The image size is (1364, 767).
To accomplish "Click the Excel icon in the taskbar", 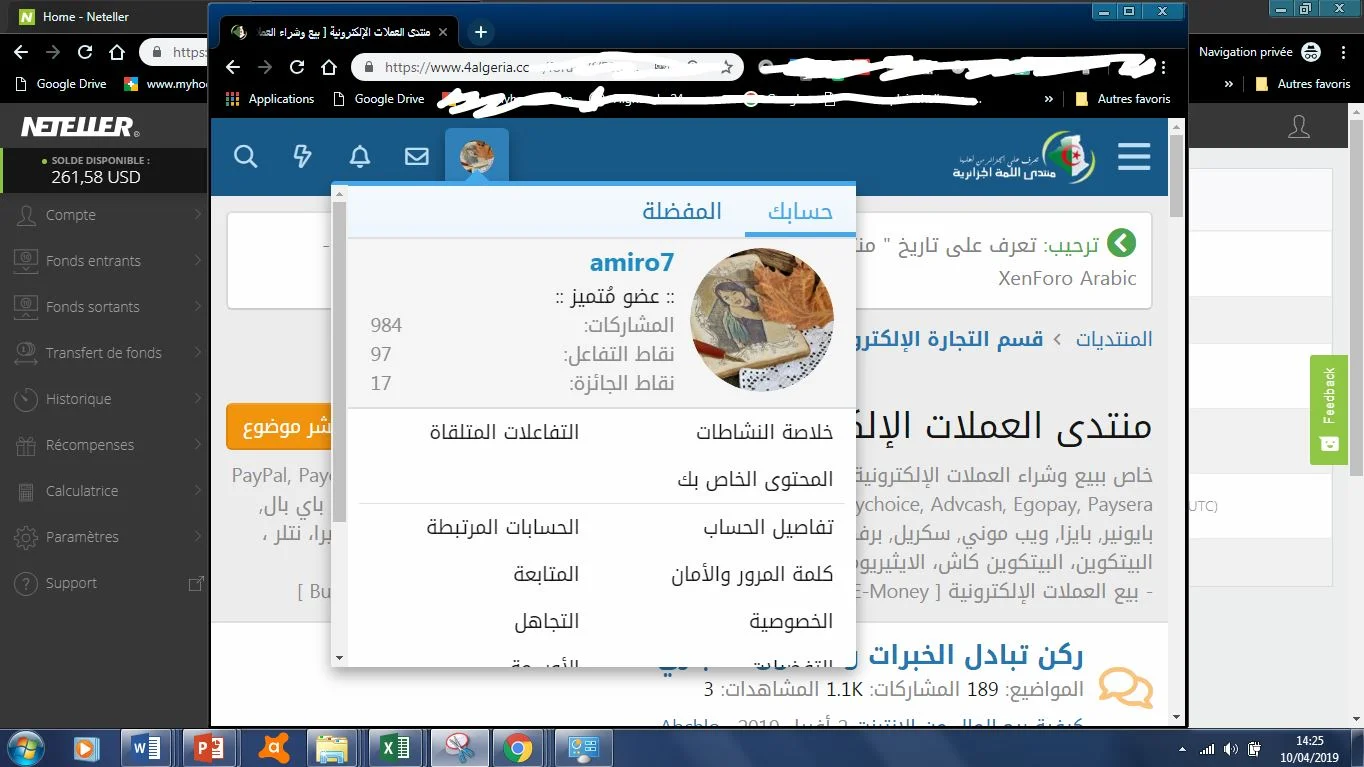I will point(395,747).
